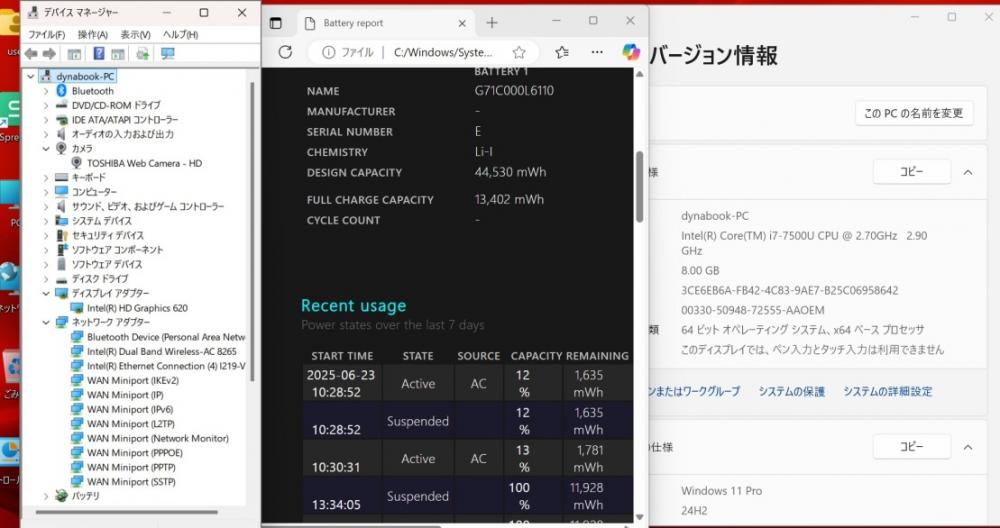
Task: Open the 操作(A) menu
Action: (93, 34)
